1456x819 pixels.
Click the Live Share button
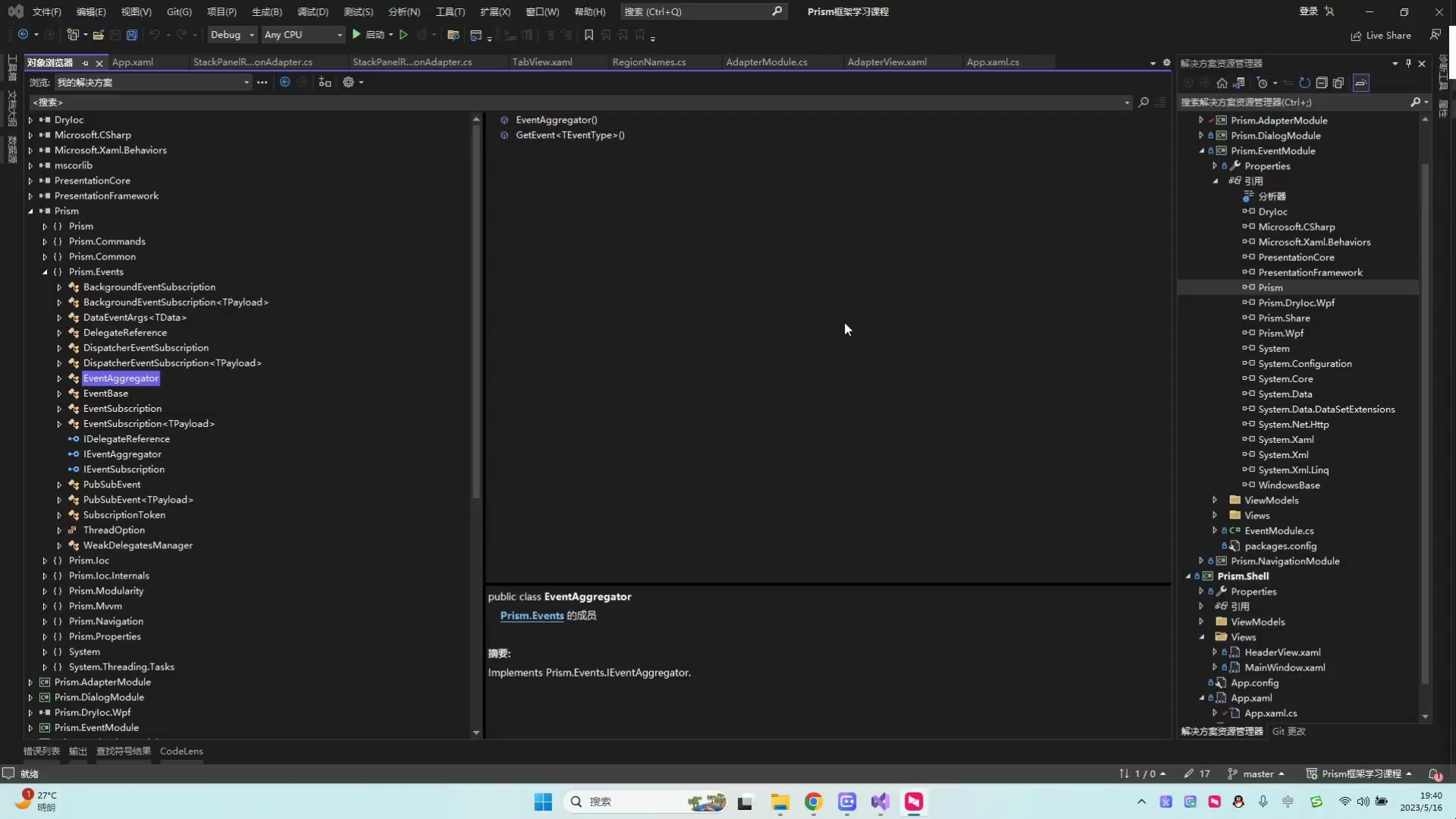tap(1380, 35)
